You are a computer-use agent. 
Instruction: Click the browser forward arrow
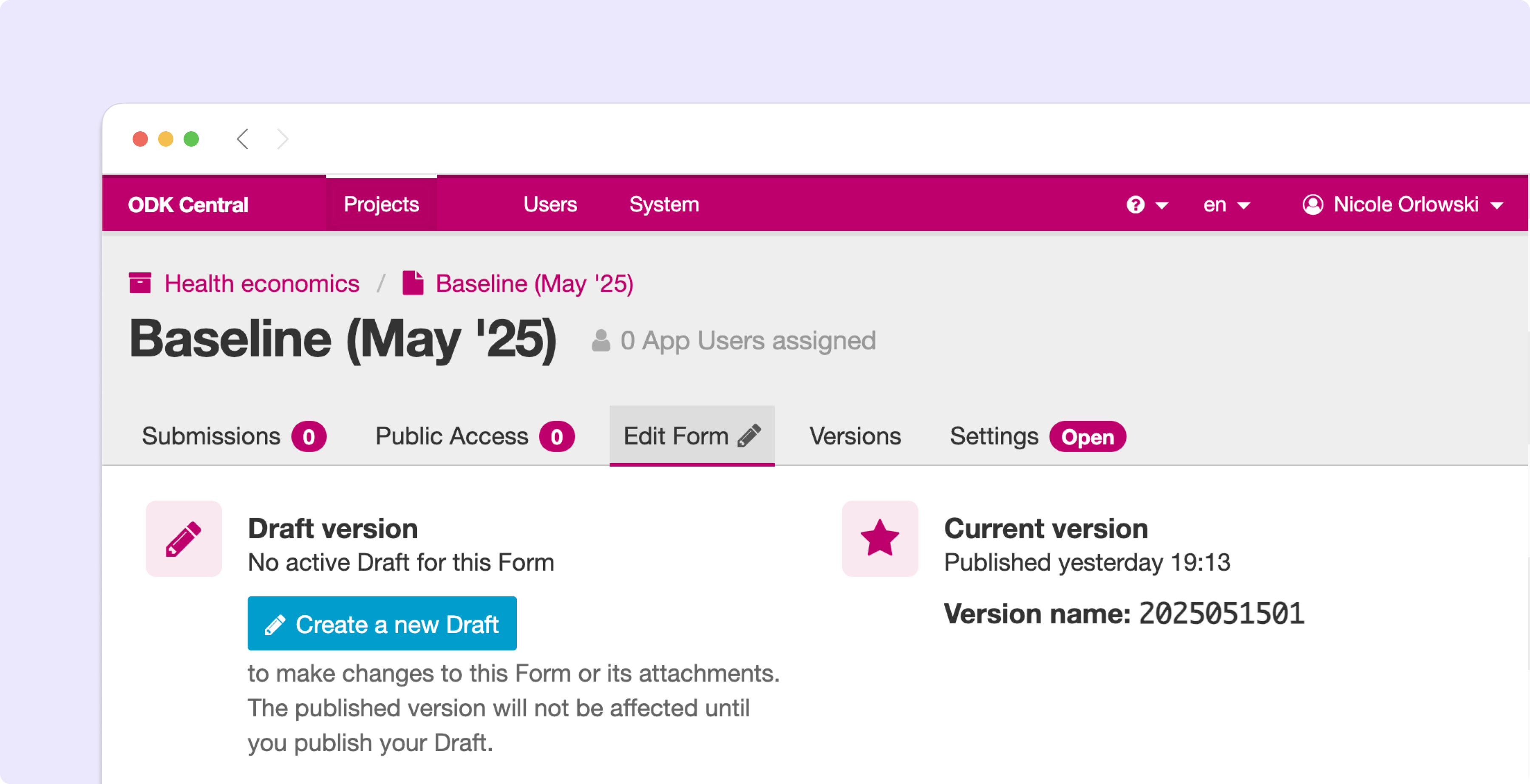pyautogui.click(x=283, y=139)
